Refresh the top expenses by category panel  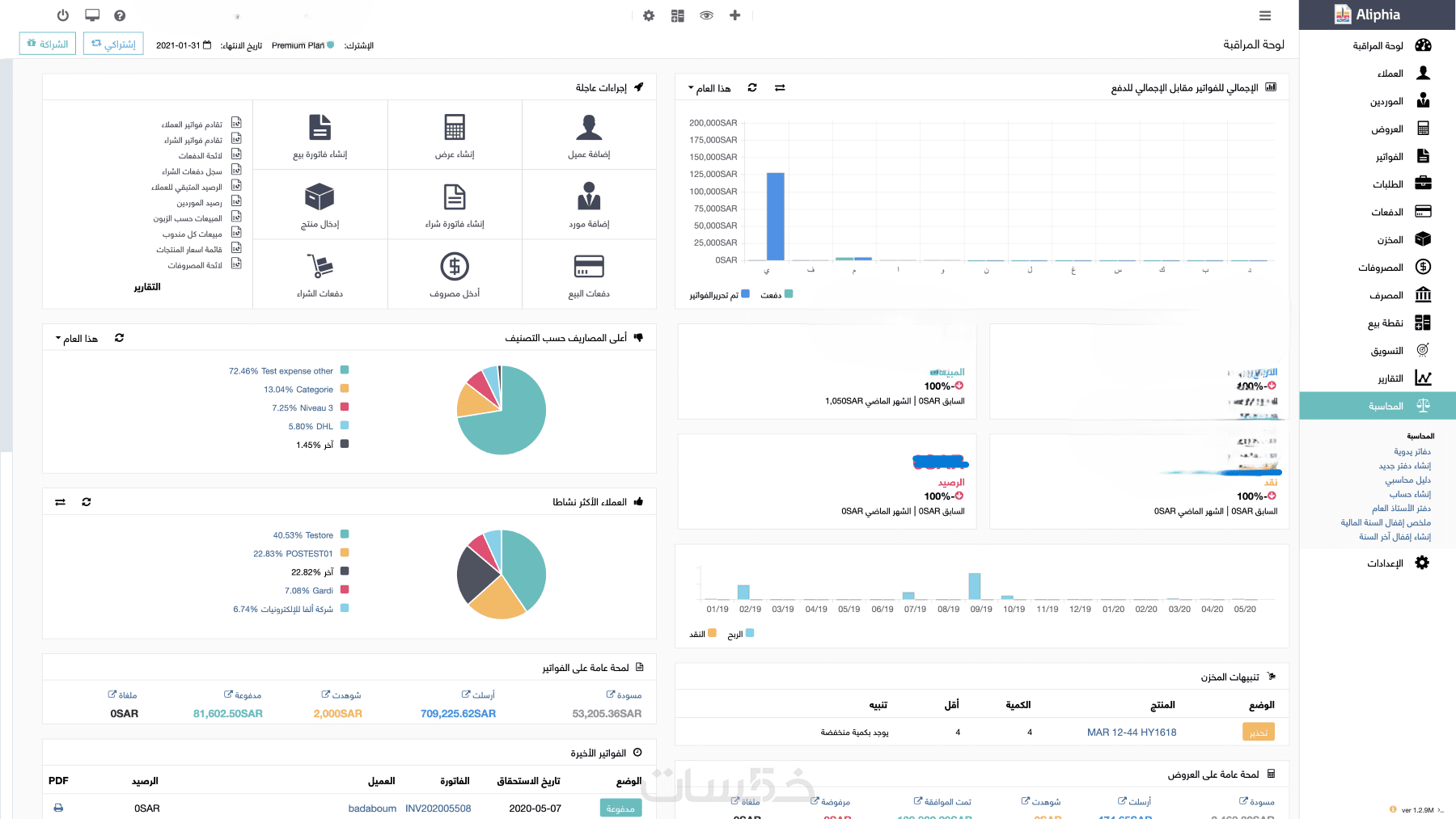click(119, 338)
